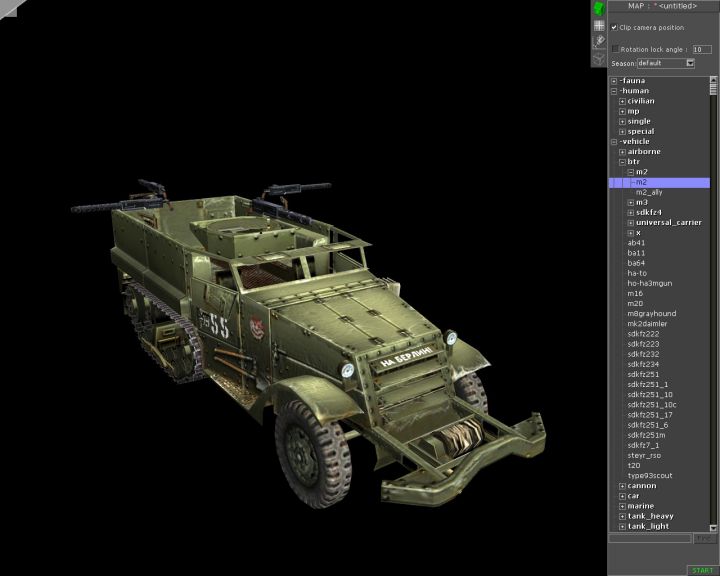Select sdkfz222 in the vehicle list
This screenshot has height=576, width=720.
(x=644, y=334)
